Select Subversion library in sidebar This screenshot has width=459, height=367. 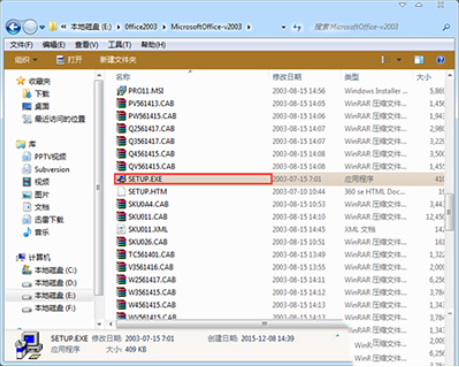[46, 169]
